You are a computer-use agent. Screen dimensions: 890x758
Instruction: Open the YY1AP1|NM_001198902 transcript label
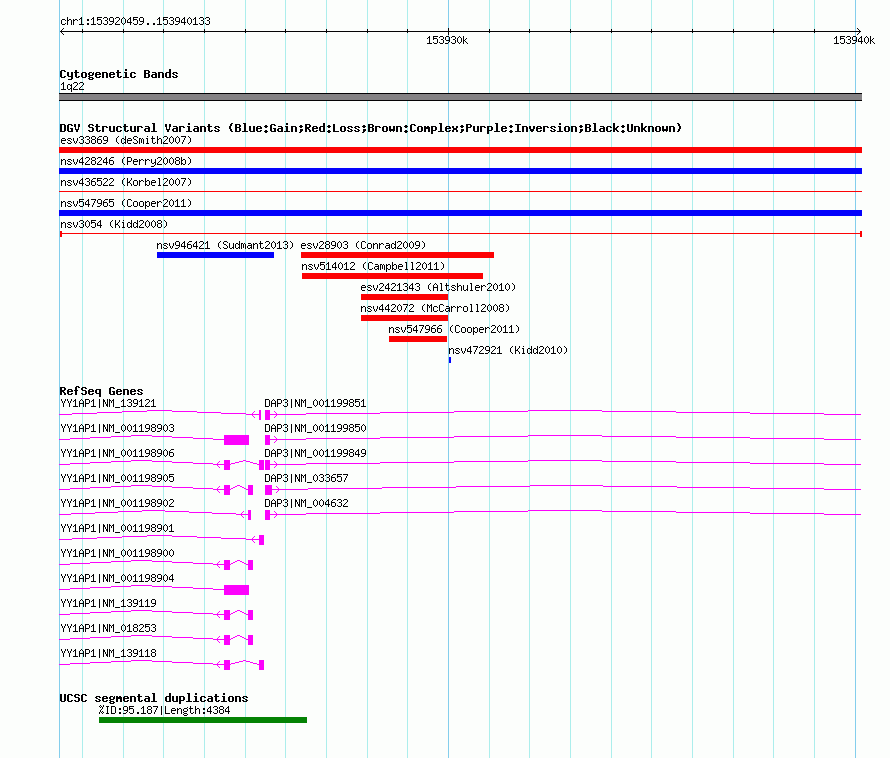pyautogui.click(x=117, y=504)
